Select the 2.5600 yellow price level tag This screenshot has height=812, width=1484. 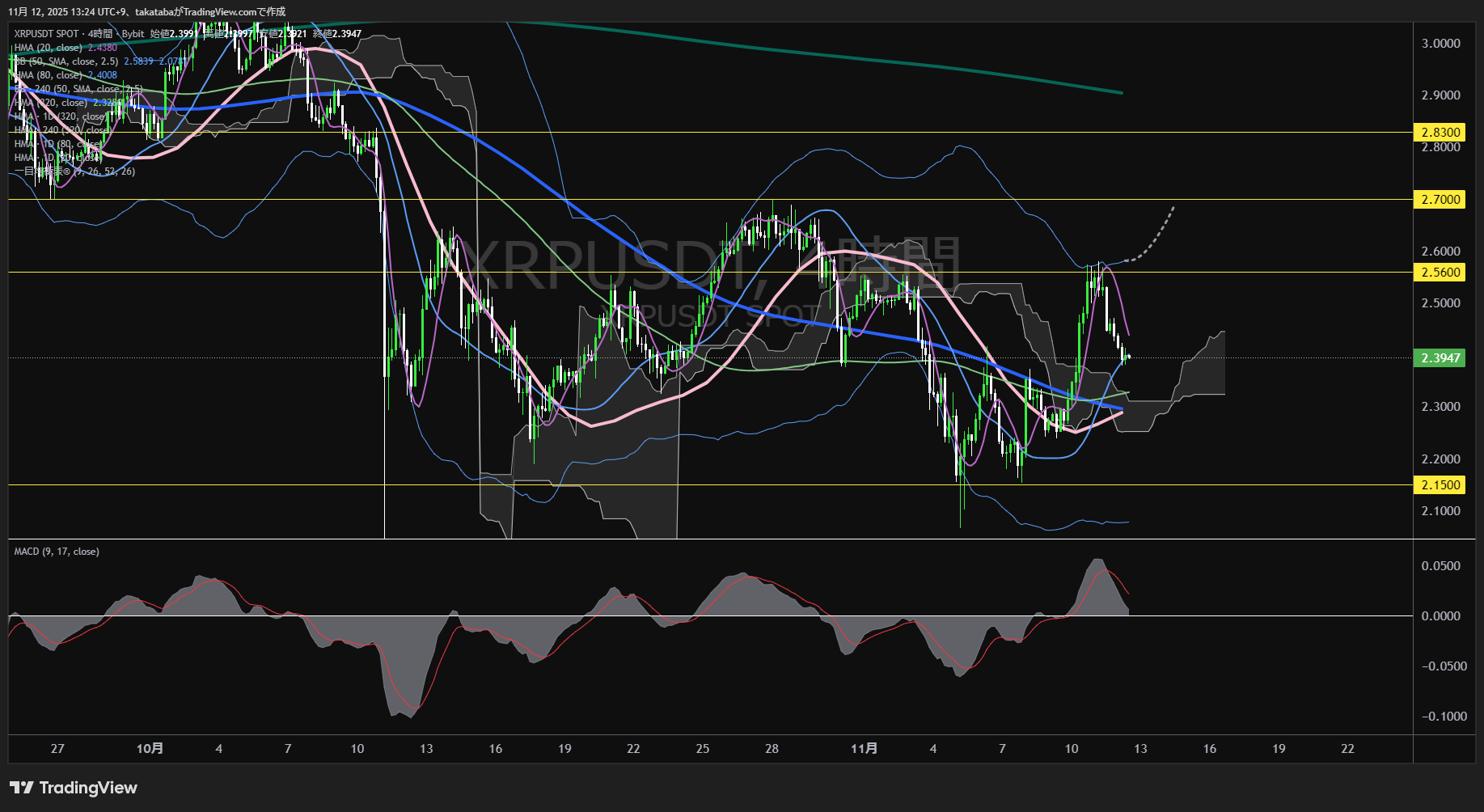coord(1440,273)
